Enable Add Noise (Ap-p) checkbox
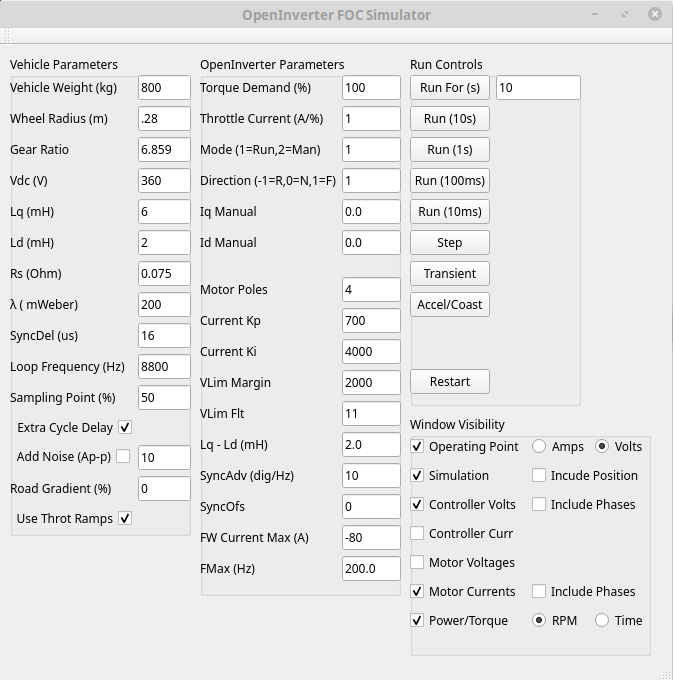Image resolution: width=673 pixels, height=680 pixels. (123, 456)
